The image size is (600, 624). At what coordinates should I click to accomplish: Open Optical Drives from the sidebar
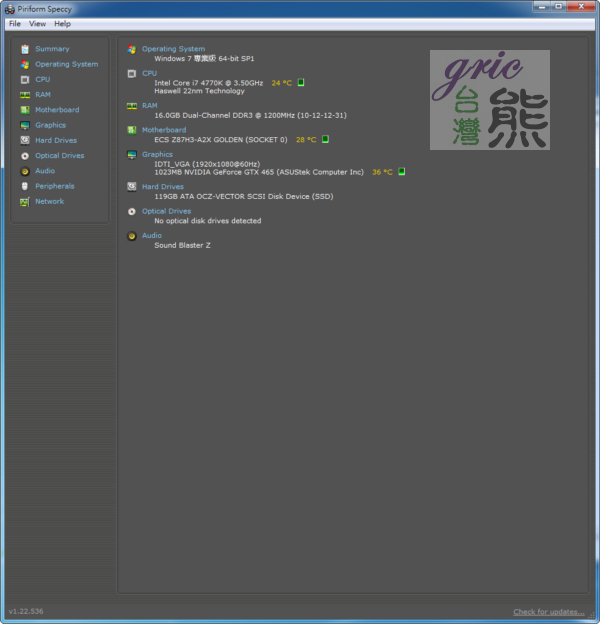click(x=60, y=156)
